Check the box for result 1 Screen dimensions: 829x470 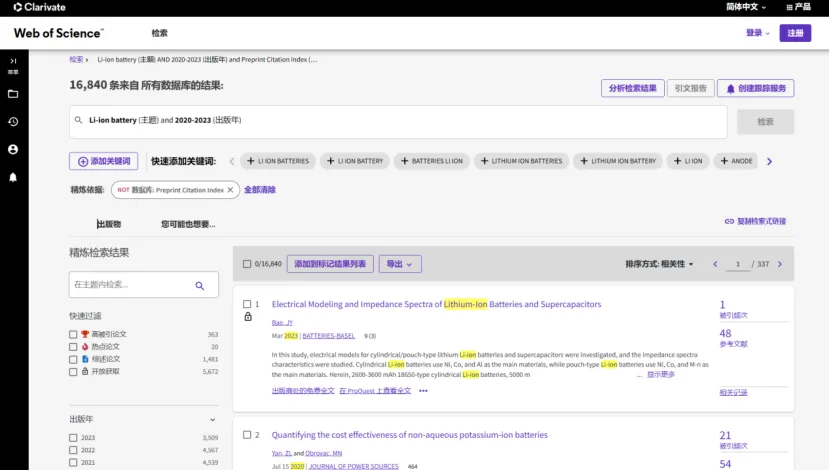point(247,304)
